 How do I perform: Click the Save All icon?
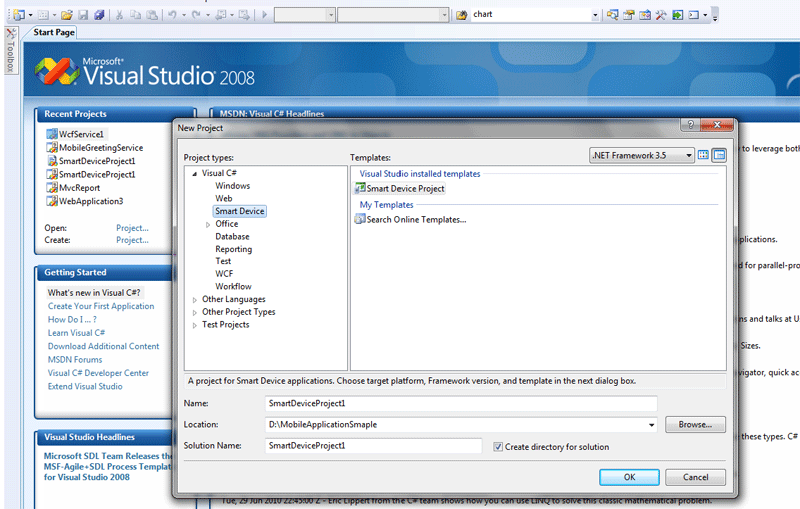(99, 15)
